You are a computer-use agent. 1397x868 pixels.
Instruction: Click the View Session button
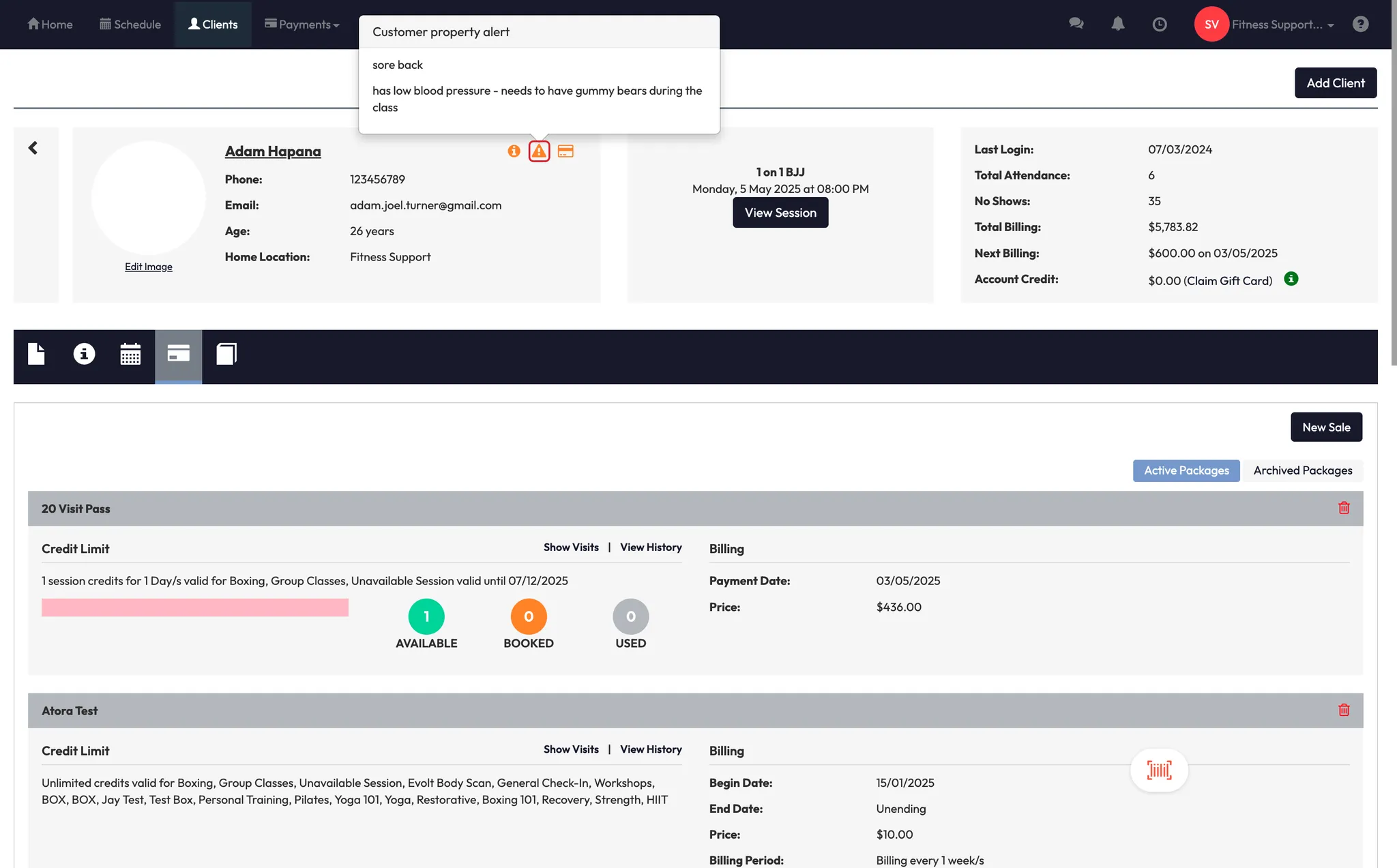[x=780, y=213]
